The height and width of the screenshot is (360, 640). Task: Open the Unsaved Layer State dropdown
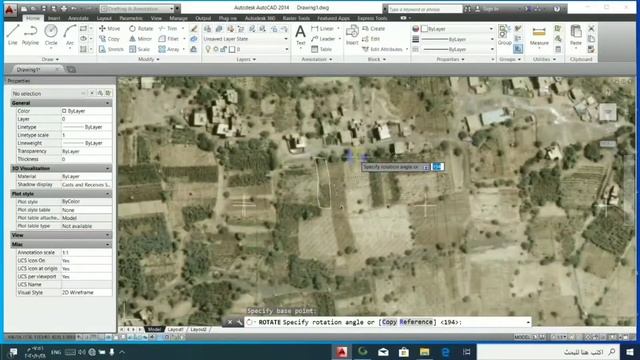tap(246, 39)
